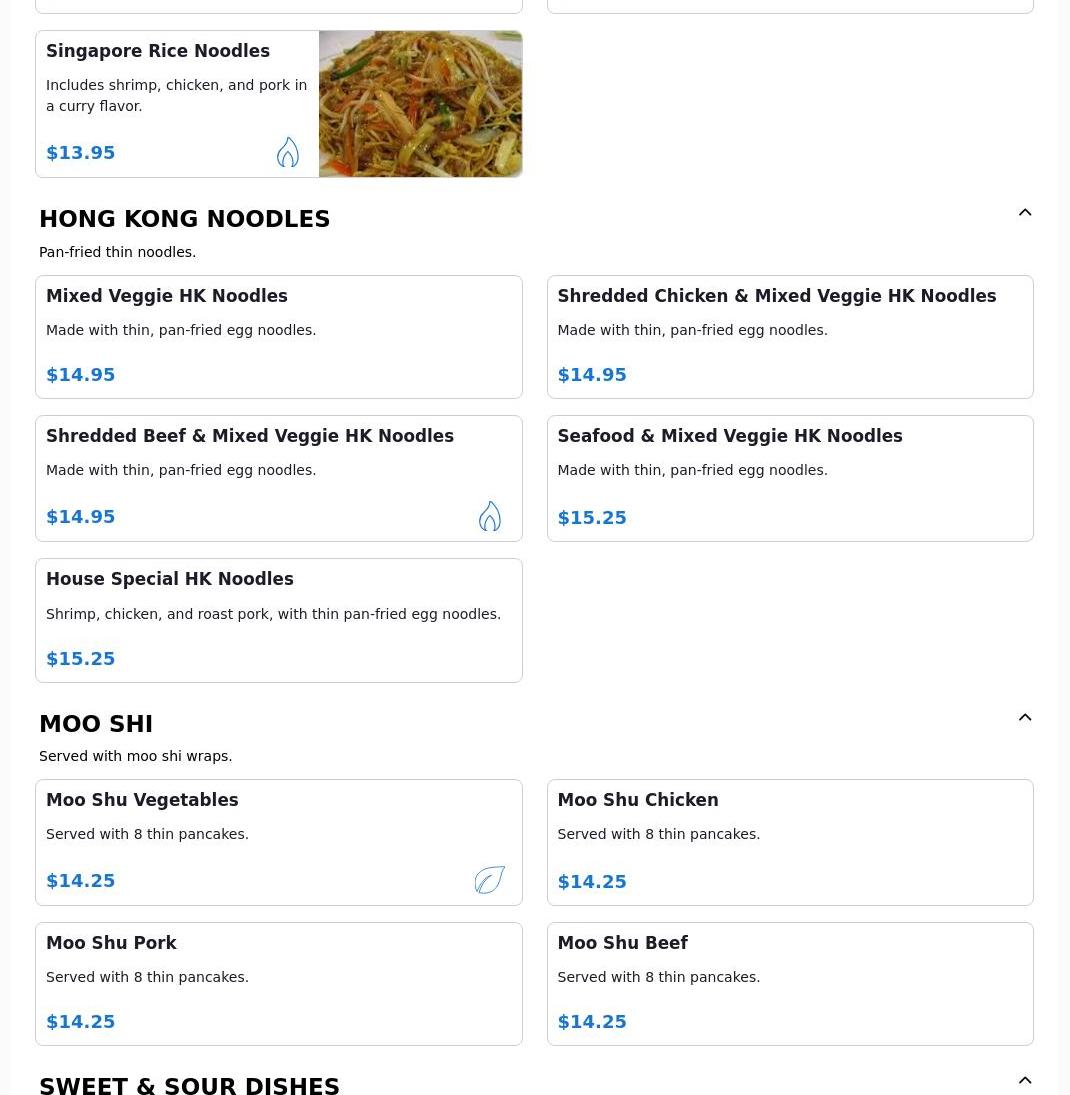Open the Singapore Rice Noodles photo
The height and width of the screenshot is (1095, 1070).
pyautogui.click(x=420, y=104)
